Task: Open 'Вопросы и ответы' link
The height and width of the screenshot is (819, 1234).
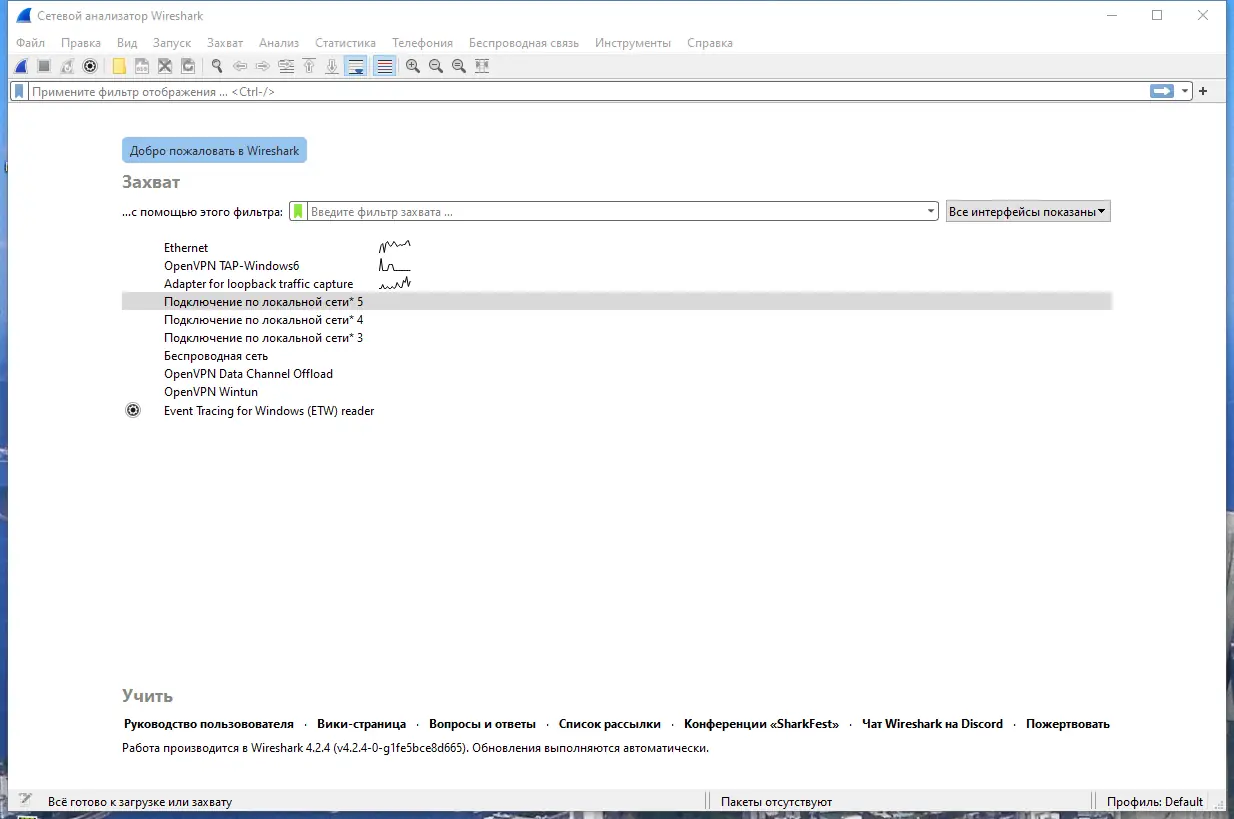Action: [482, 724]
